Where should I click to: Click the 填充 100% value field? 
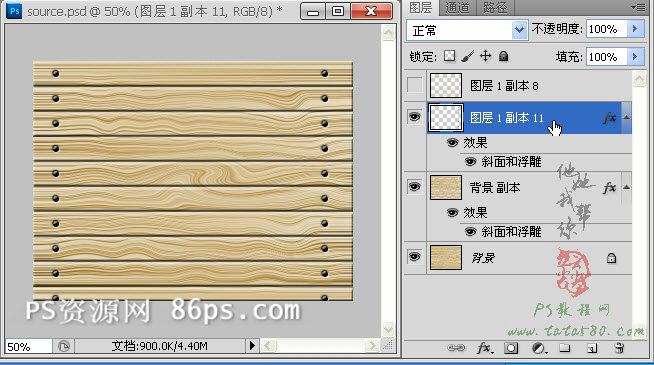607,56
